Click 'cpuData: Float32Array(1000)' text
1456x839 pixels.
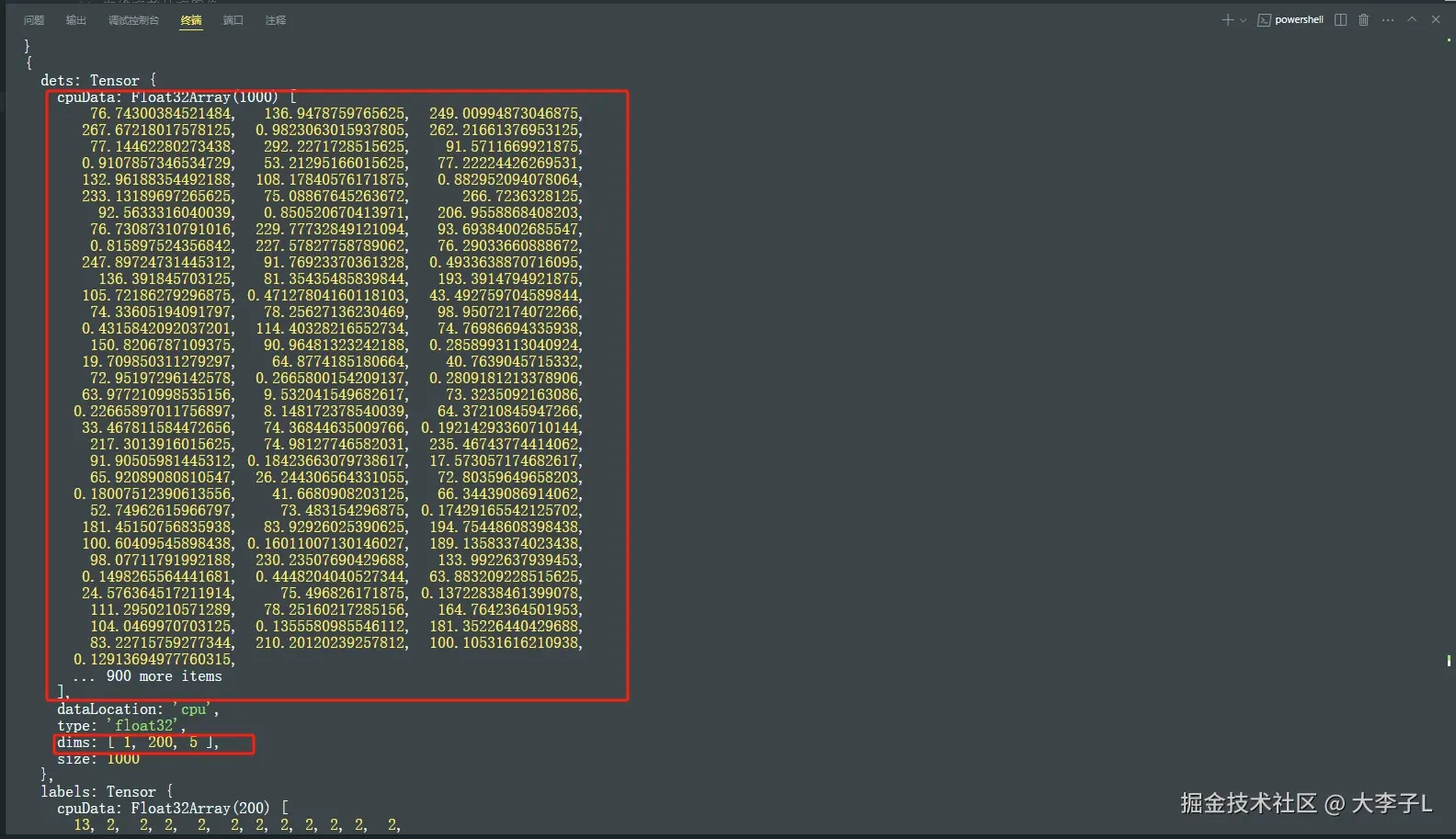tap(167, 97)
